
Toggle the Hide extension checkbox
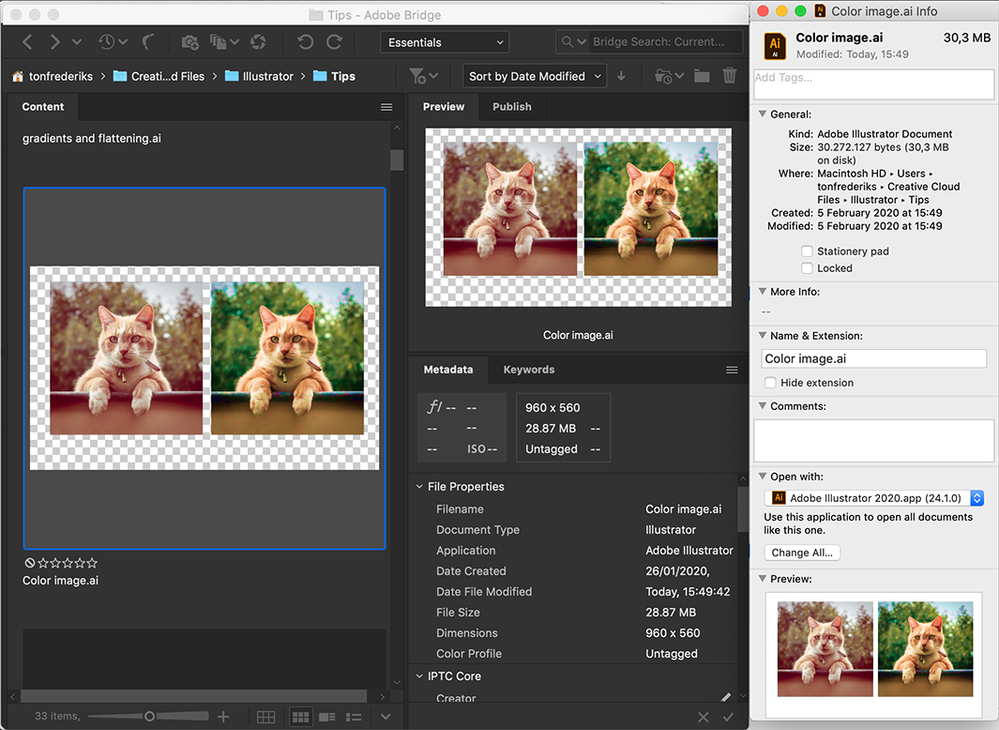coord(770,383)
